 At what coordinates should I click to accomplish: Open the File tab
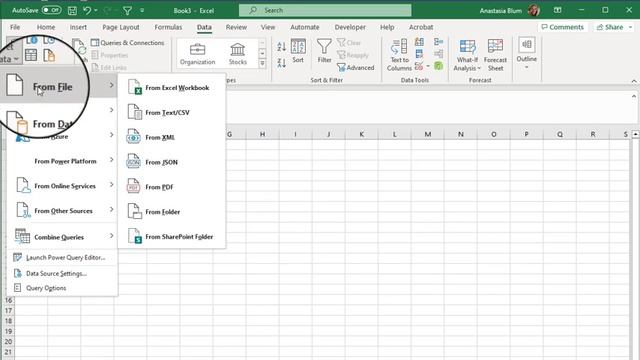[x=15, y=27]
